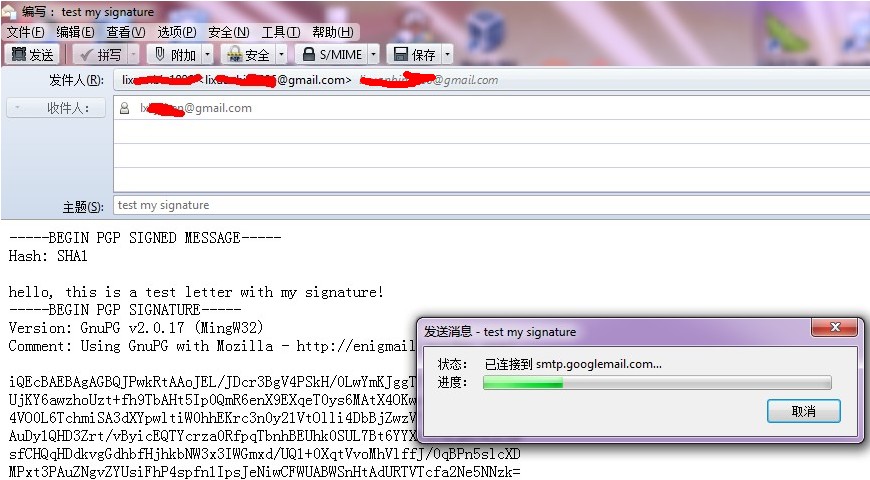
Task: Click the empty second recipient row
Action: point(491,132)
